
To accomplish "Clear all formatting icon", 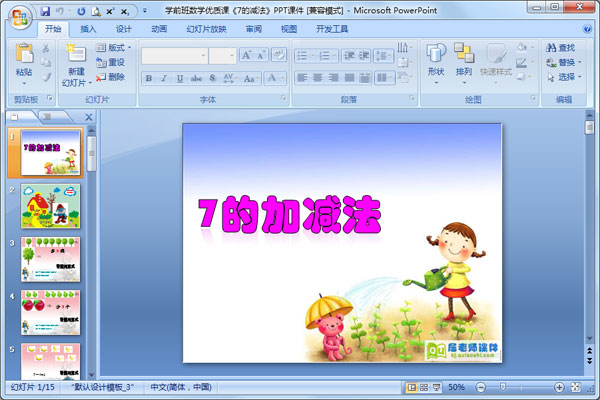I will [x=279, y=55].
